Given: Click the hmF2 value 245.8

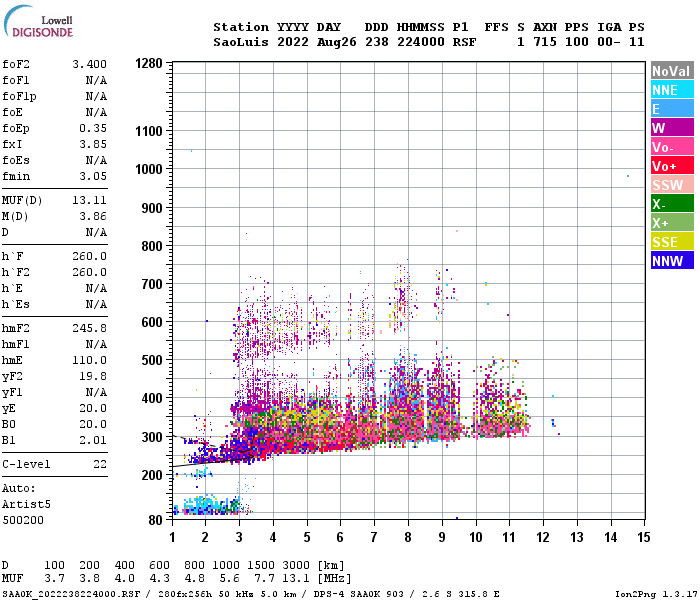Looking at the screenshot, I should pyautogui.click(x=89, y=328).
